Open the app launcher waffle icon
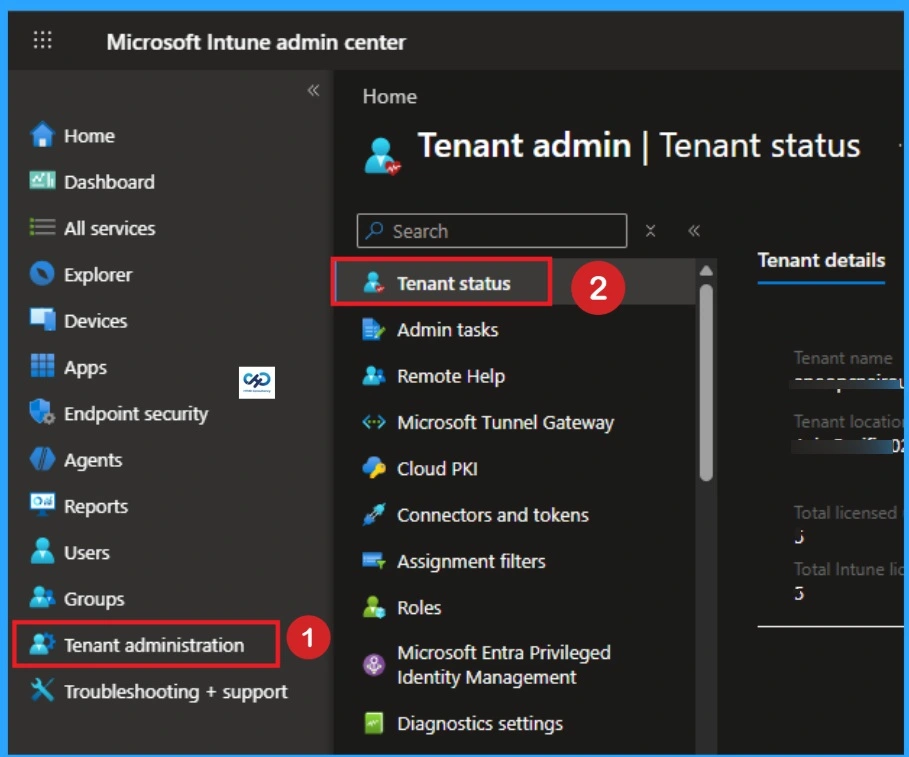 point(42,40)
